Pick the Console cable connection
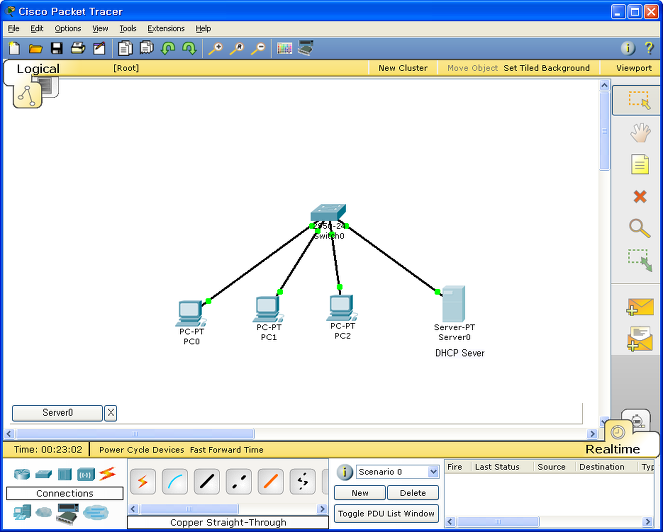663x532 pixels. tap(175, 482)
